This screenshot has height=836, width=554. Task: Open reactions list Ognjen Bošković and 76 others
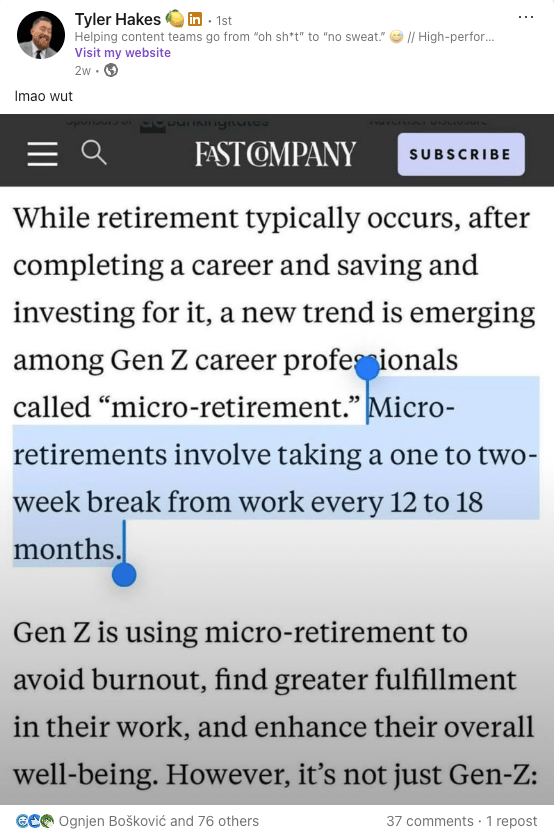158,821
